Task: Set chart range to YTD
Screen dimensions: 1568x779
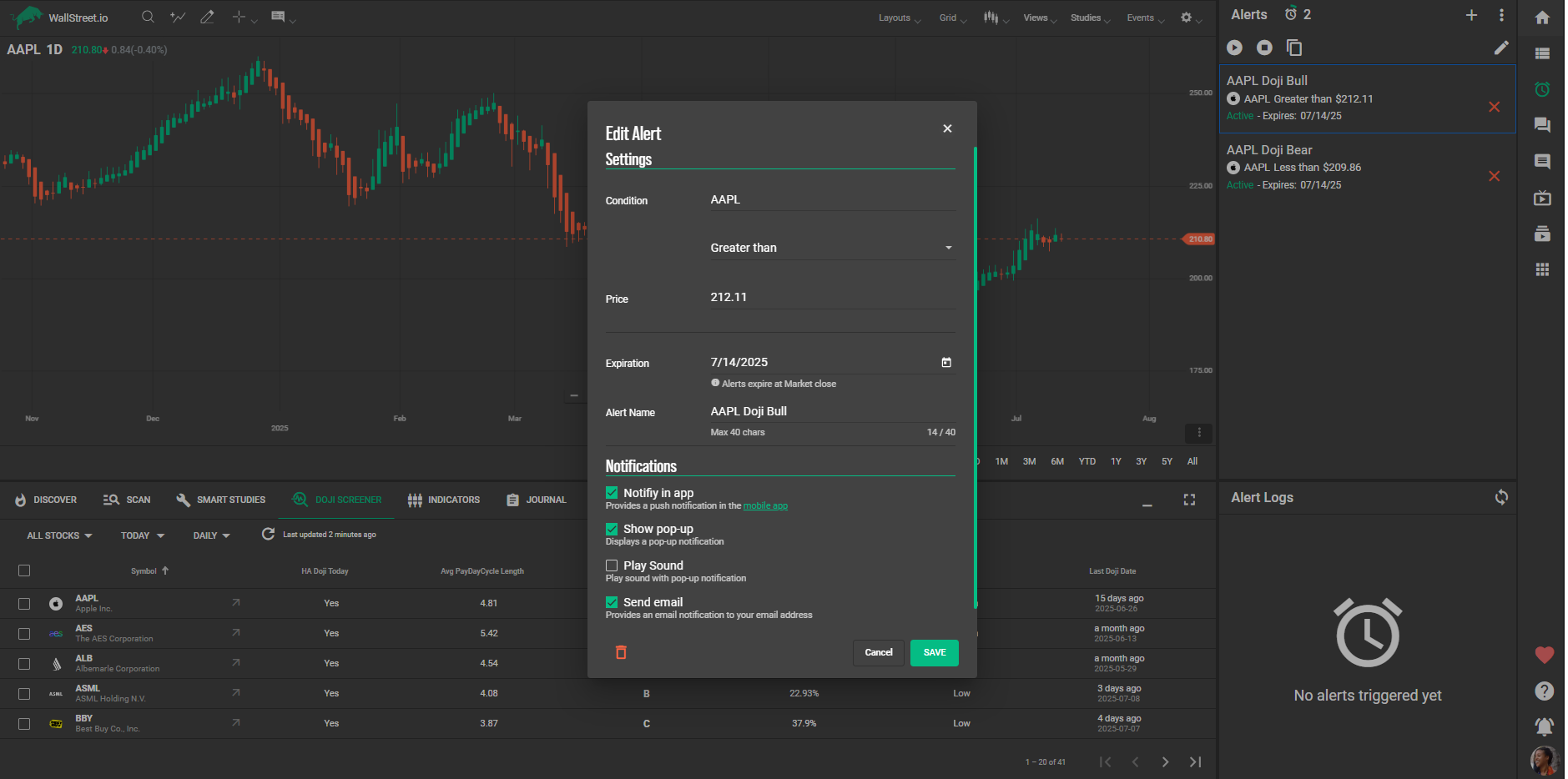Action: point(1087,461)
